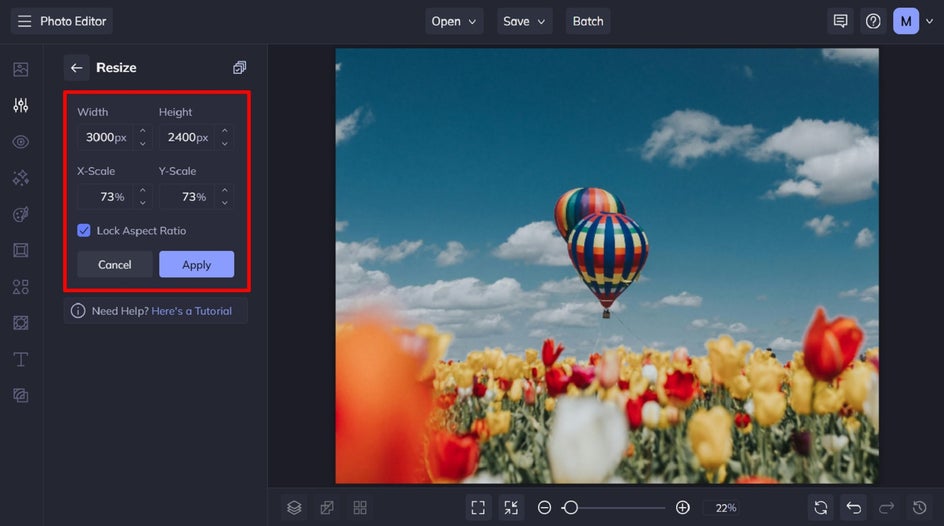Screen dimensions: 944x526
Task: Click the info icon beside Need Help
Action: [78, 311]
